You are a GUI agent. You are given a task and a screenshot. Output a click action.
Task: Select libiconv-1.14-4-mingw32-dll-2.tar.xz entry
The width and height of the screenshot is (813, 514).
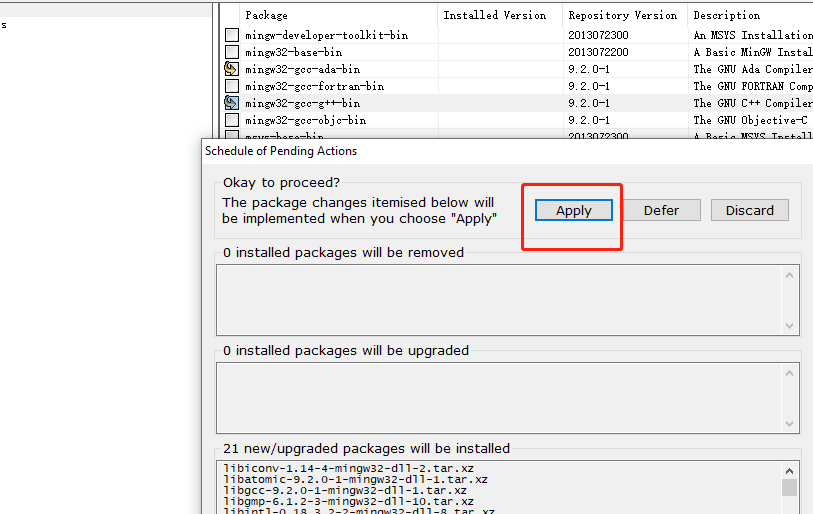[348, 468]
